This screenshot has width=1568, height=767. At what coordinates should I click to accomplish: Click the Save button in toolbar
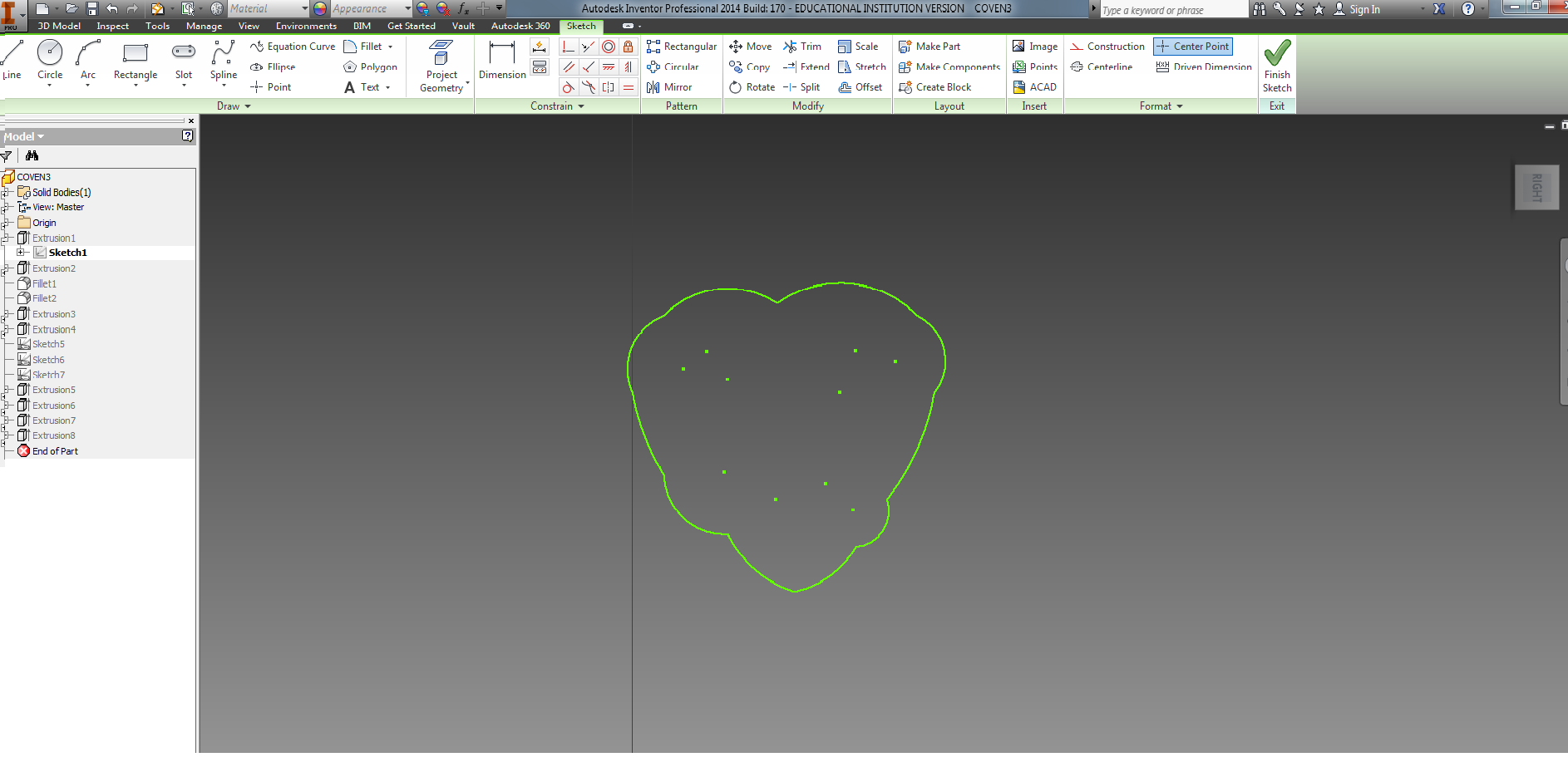(91, 9)
